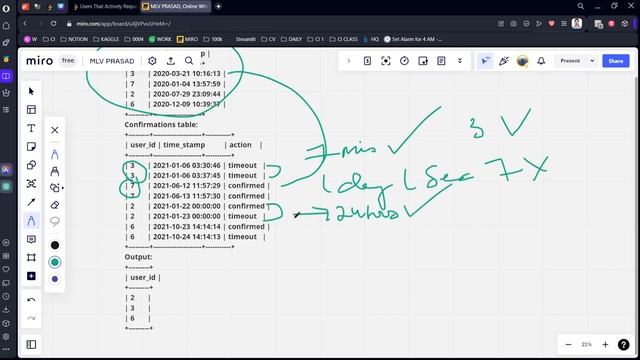Undo the last action
The width and height of the screenshot is (640, 360).
[x=31, y=300]
